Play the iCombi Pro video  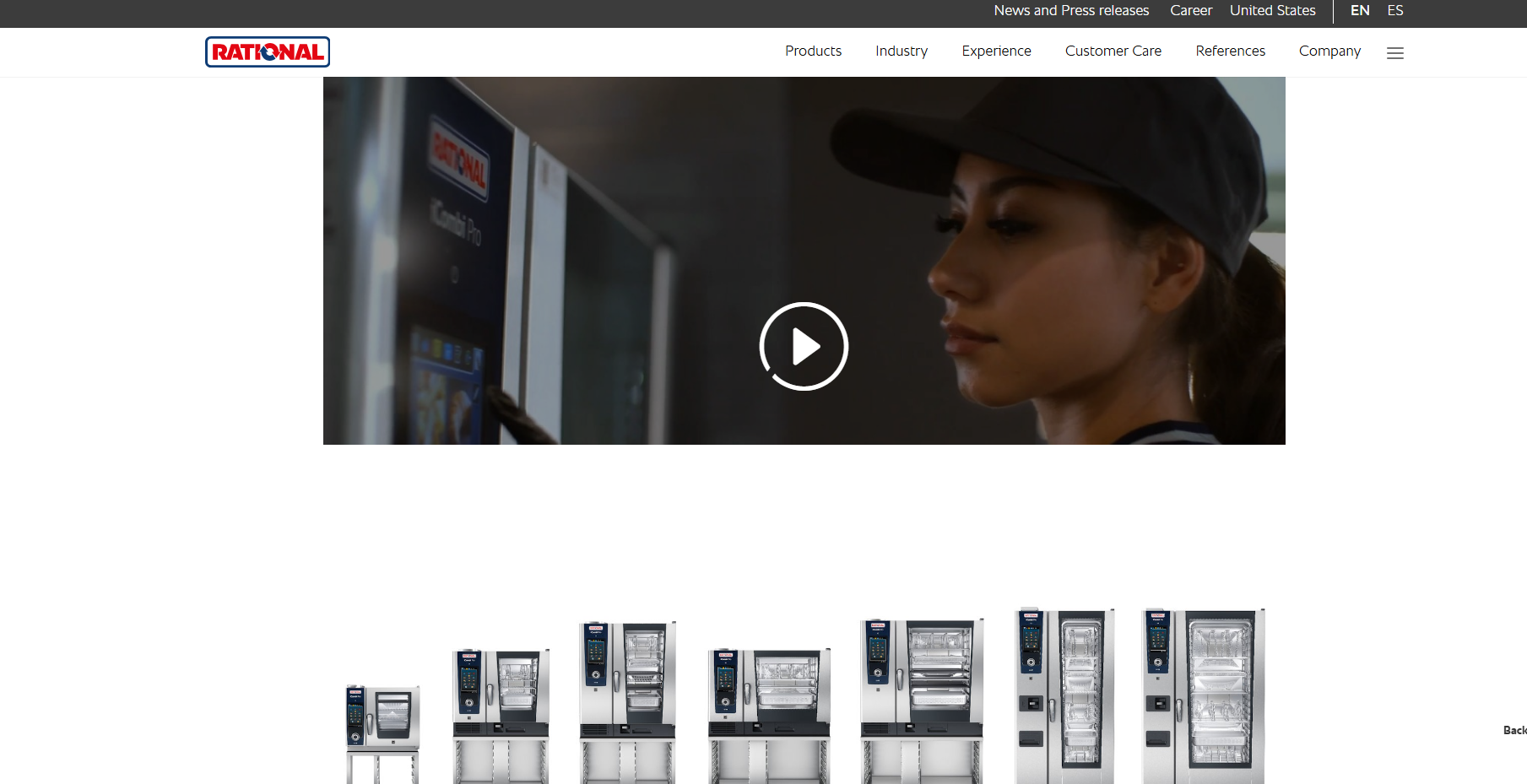click(804, 346)
